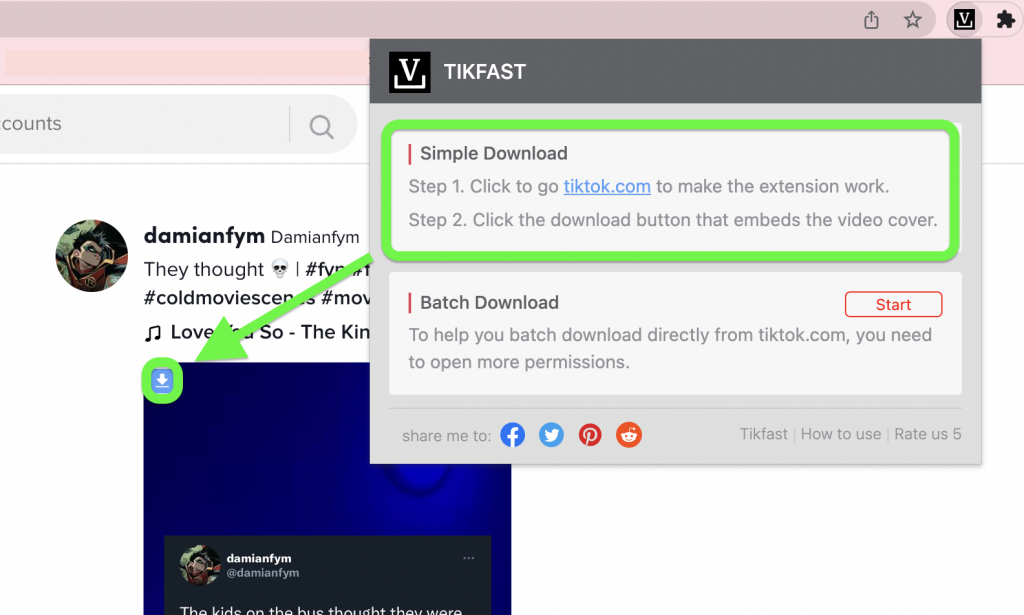The image size is (1024, 615).
Task: Click the Rate us 5 link
Action: click(x=927, y=434)
